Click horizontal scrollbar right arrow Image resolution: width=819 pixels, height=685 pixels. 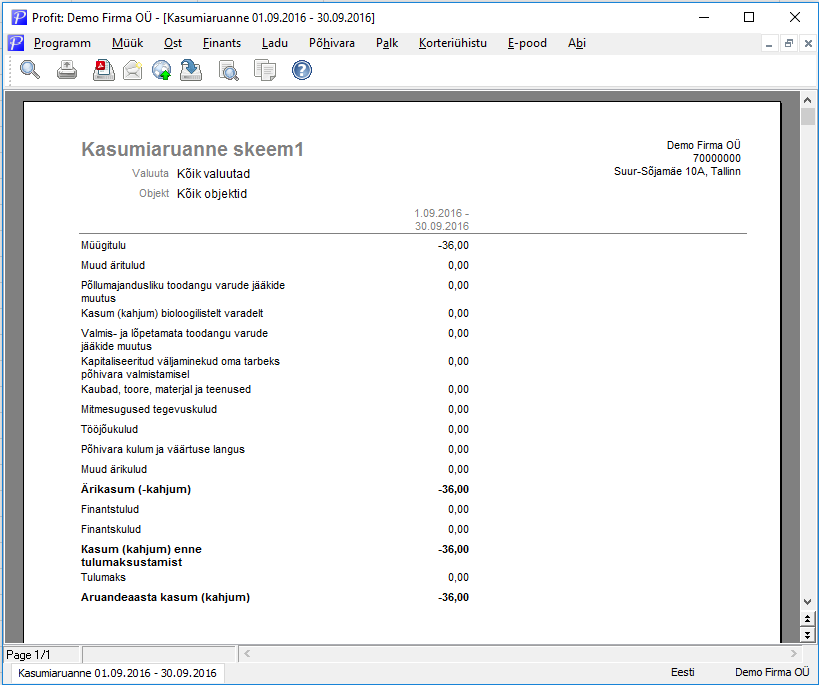793,654
